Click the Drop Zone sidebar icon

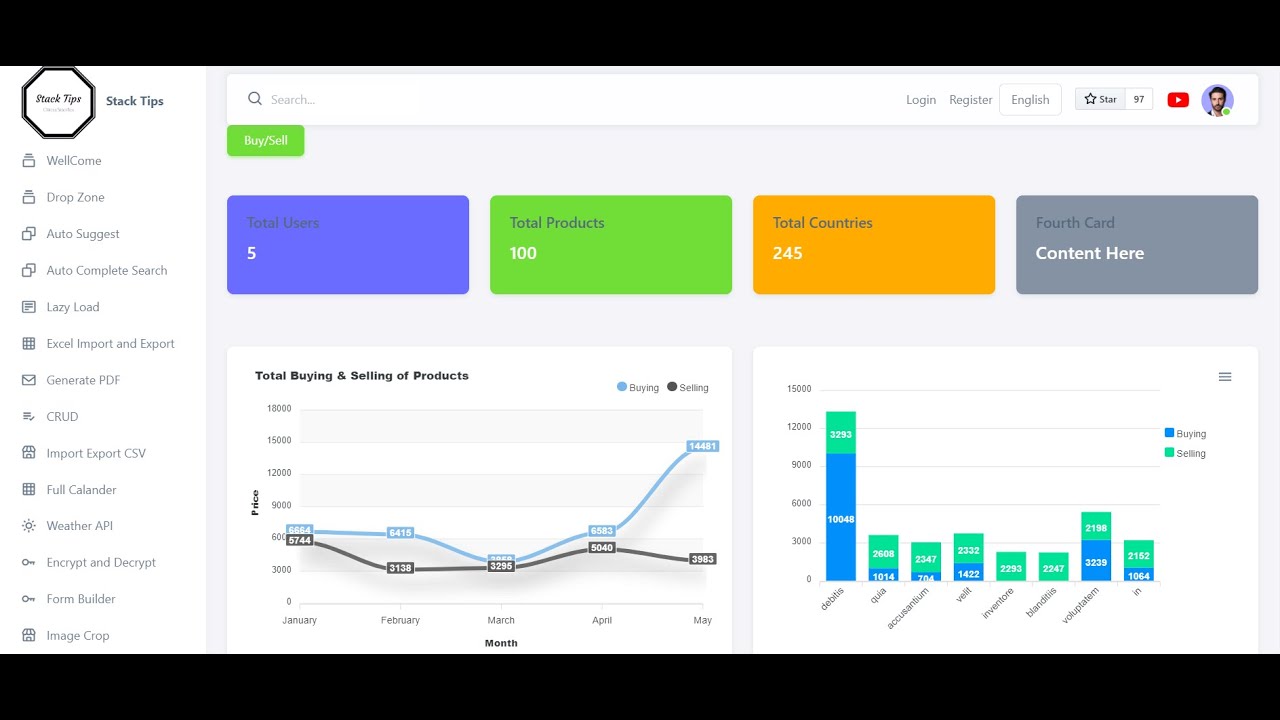point(28,197)
